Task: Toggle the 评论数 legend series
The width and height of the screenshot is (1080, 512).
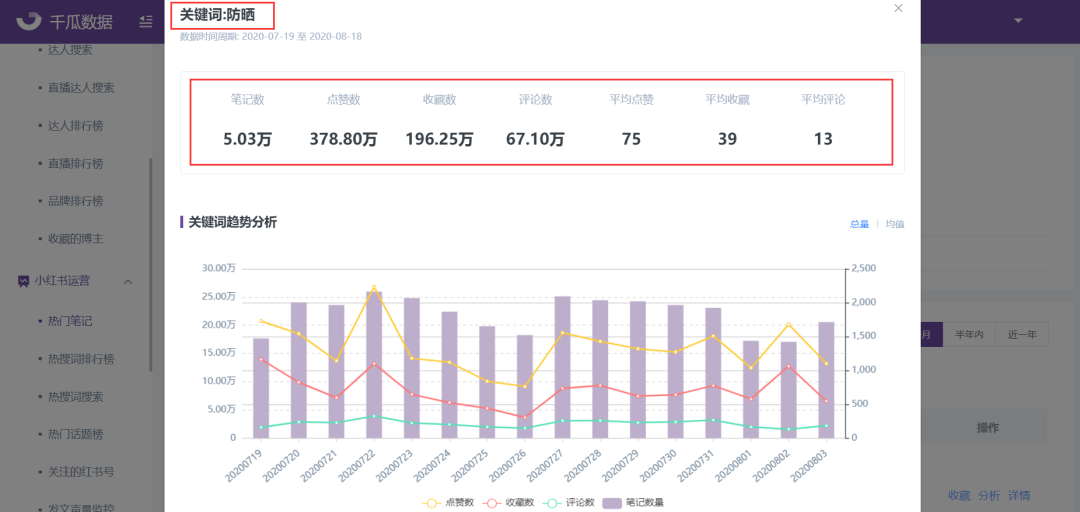Action: point(569,502)
